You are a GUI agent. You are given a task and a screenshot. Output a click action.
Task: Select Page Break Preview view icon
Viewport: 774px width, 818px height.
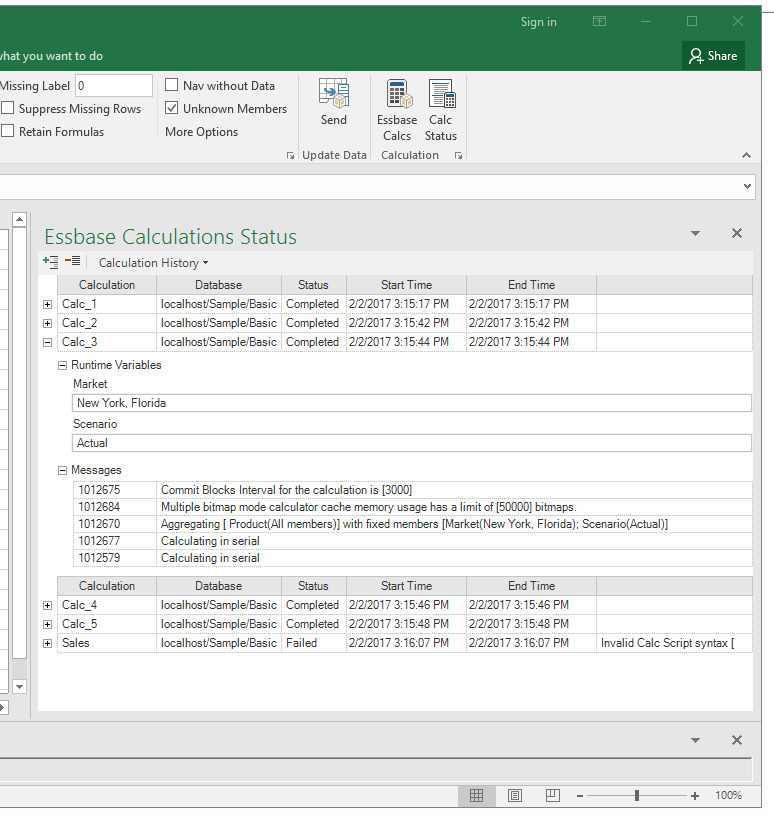[x=553, y=795]
